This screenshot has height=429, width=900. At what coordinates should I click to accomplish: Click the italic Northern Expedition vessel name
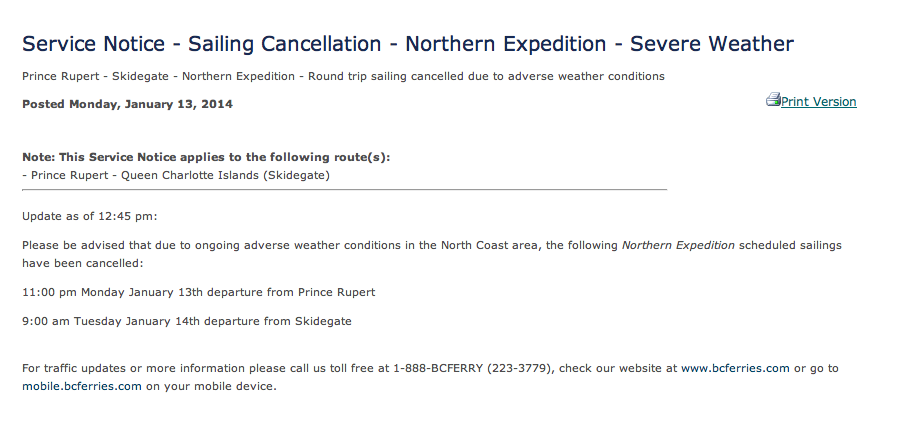click(x=678, y=245)
